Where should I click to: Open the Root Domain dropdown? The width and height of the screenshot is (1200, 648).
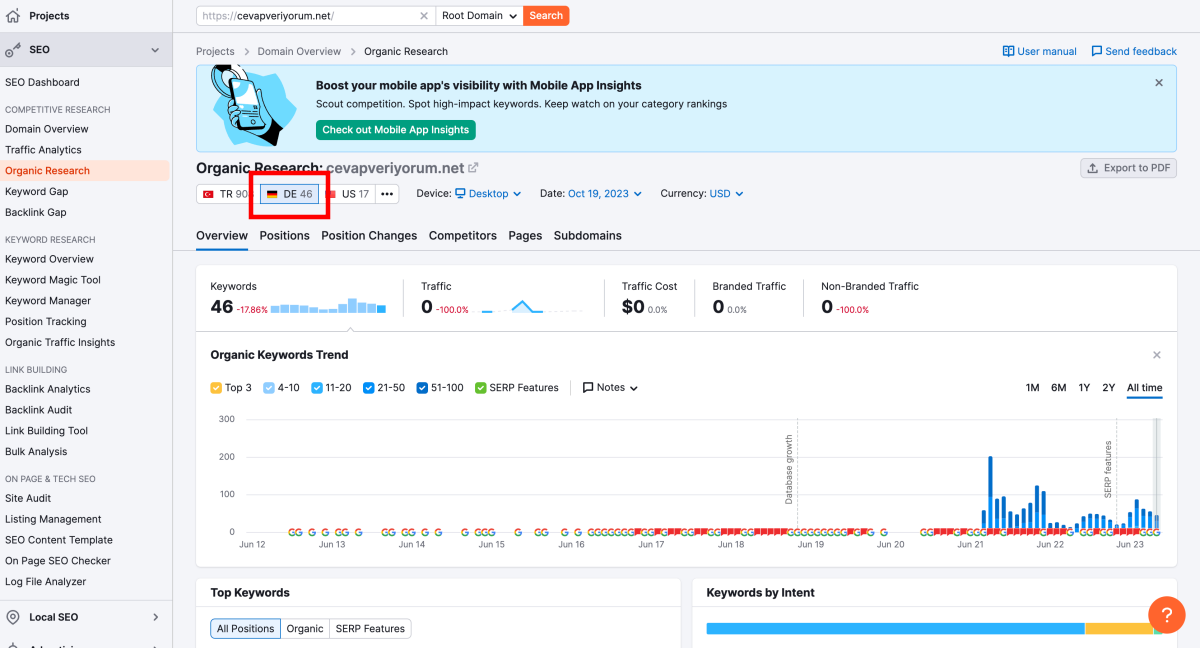[x=480, y=16]
